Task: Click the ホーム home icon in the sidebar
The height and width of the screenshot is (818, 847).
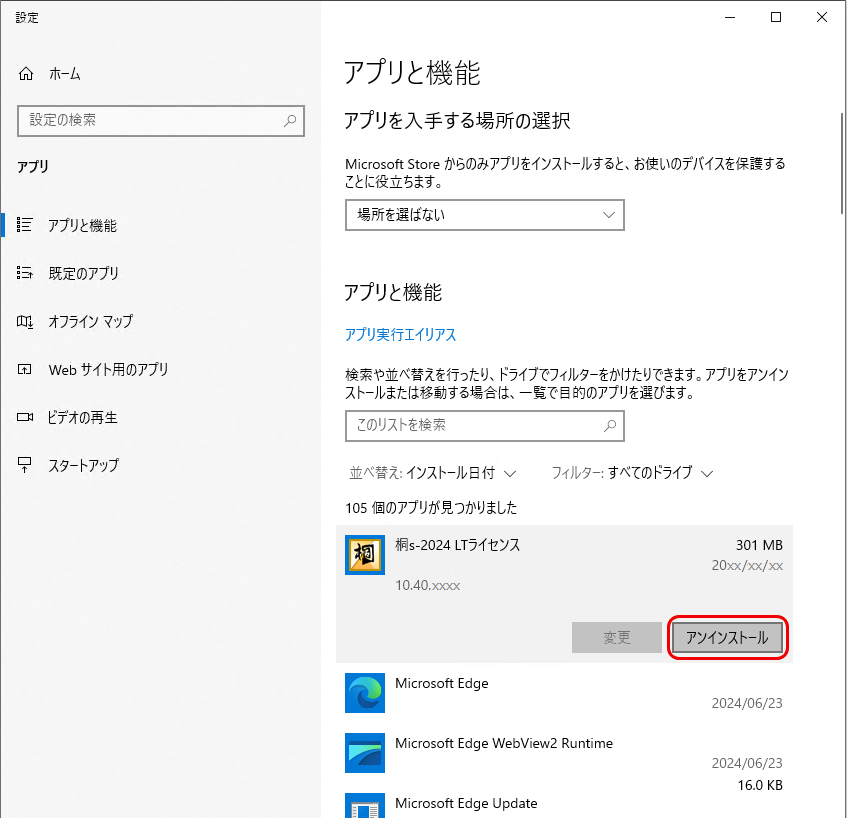Action: pos(25,73)
